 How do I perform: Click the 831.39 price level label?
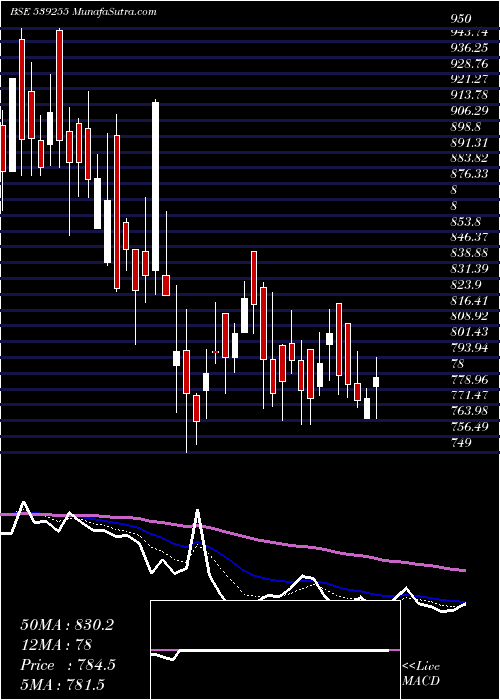470,269
